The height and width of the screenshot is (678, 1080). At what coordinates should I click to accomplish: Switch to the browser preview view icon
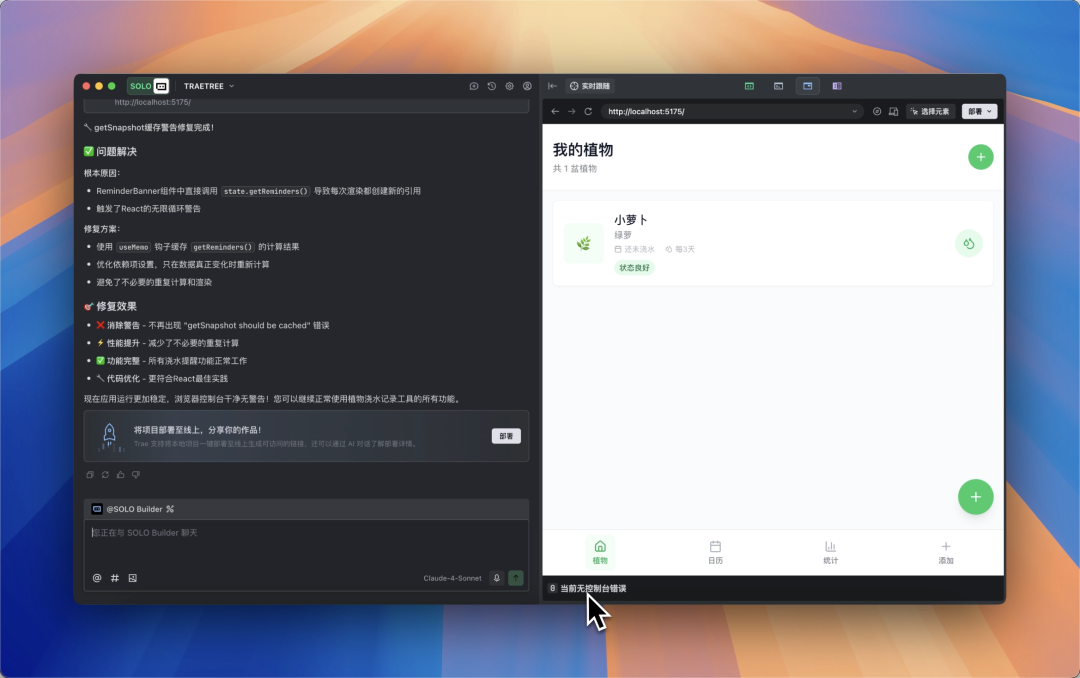coord(808,86)
